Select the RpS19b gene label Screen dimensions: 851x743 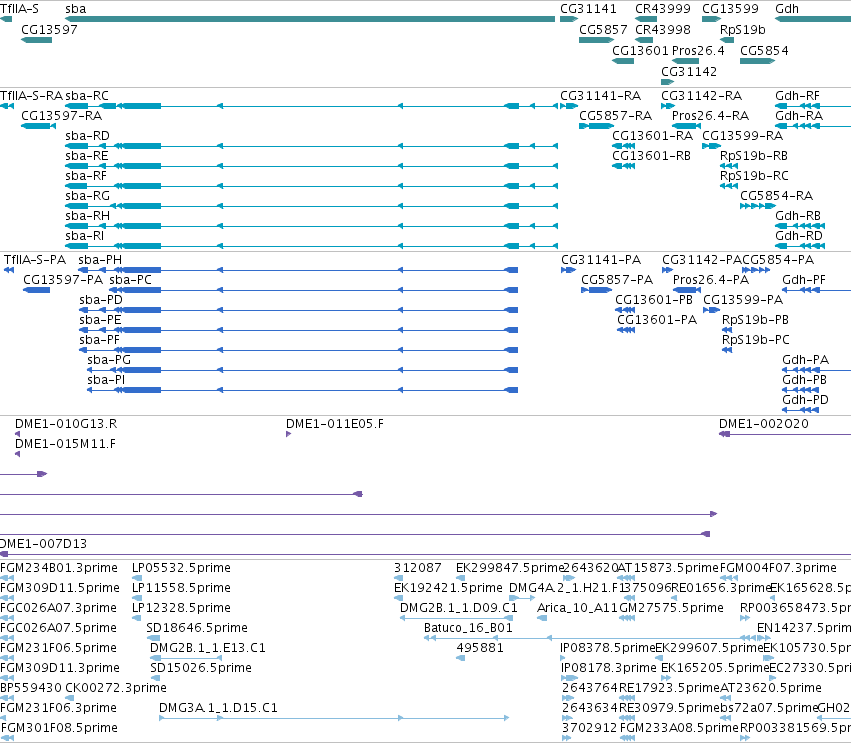(x=742, y=29)
